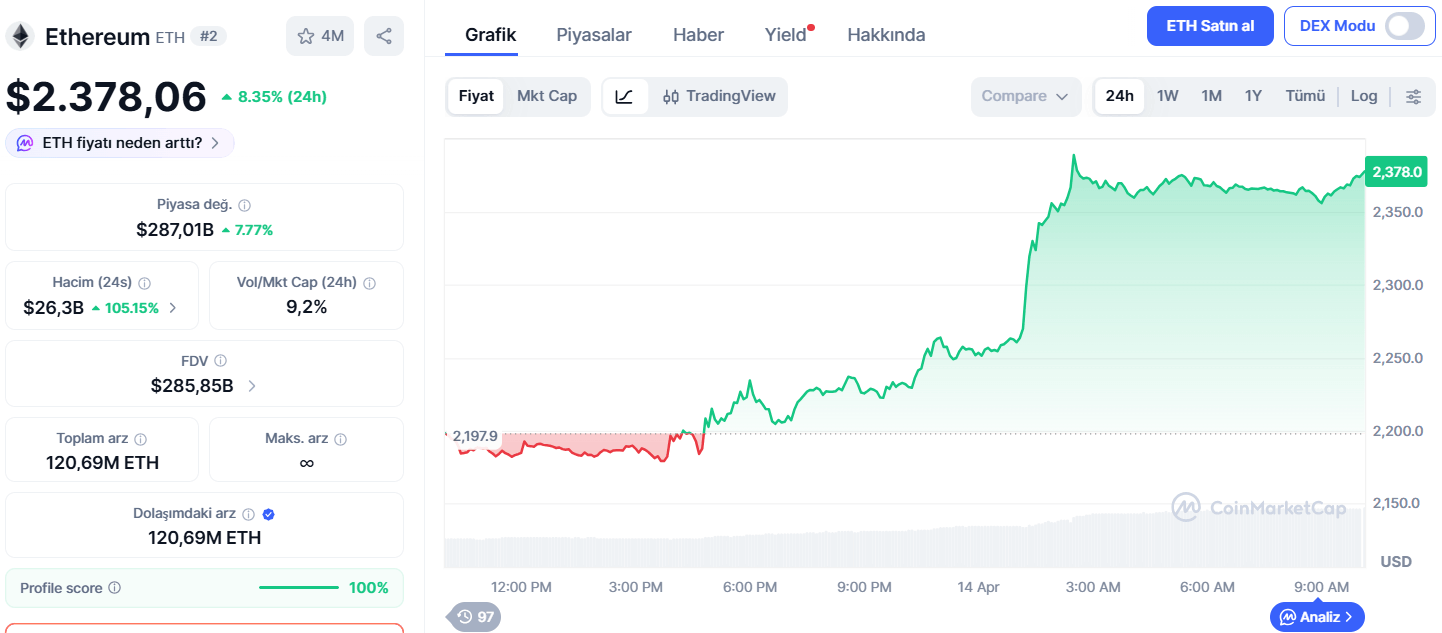This screenshot has height=633, width=1442.
Task: Open the Yield tab
Action: click(786, 35)
